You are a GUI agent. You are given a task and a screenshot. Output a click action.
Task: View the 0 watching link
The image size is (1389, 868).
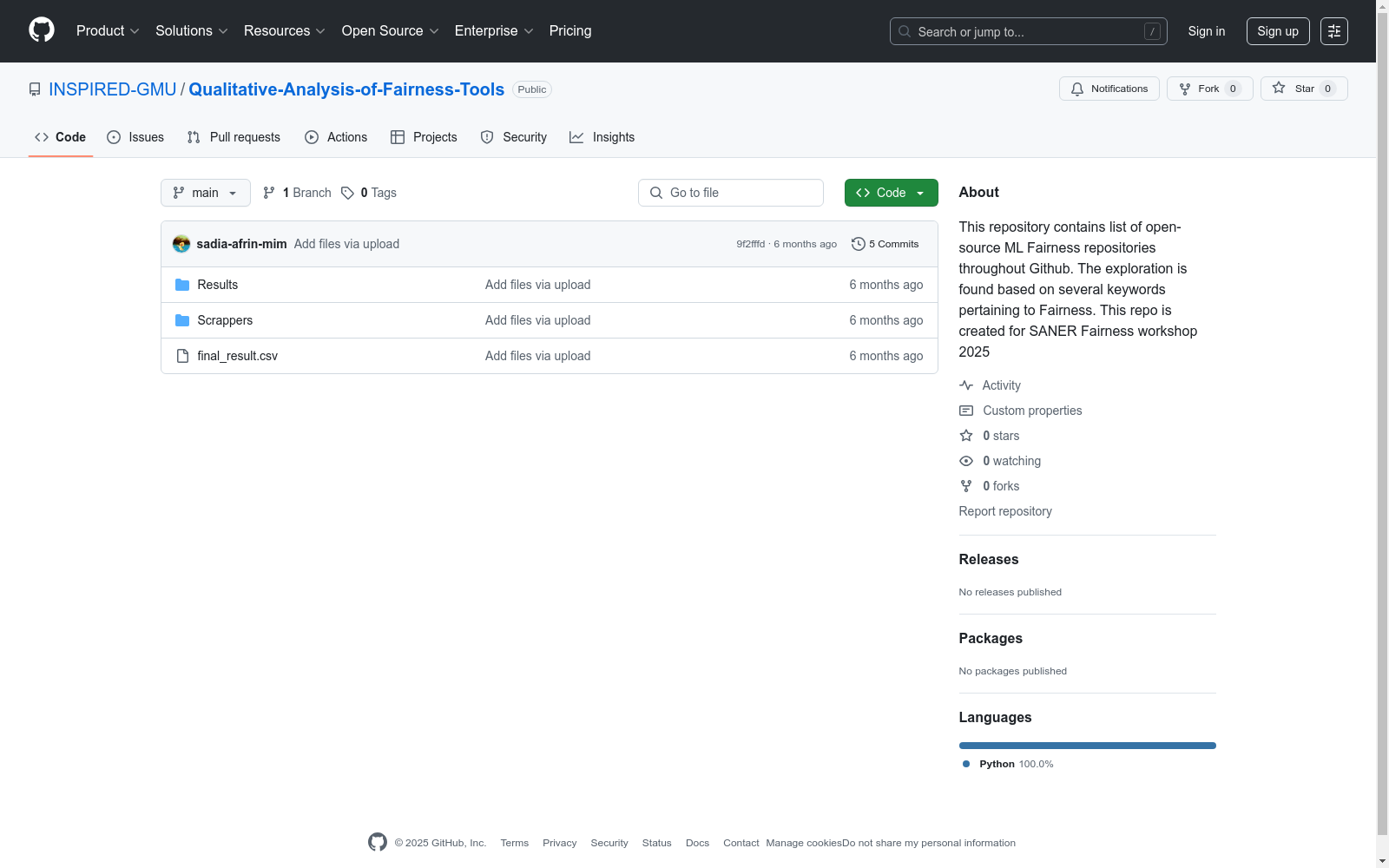click(x=1000, y=461)
